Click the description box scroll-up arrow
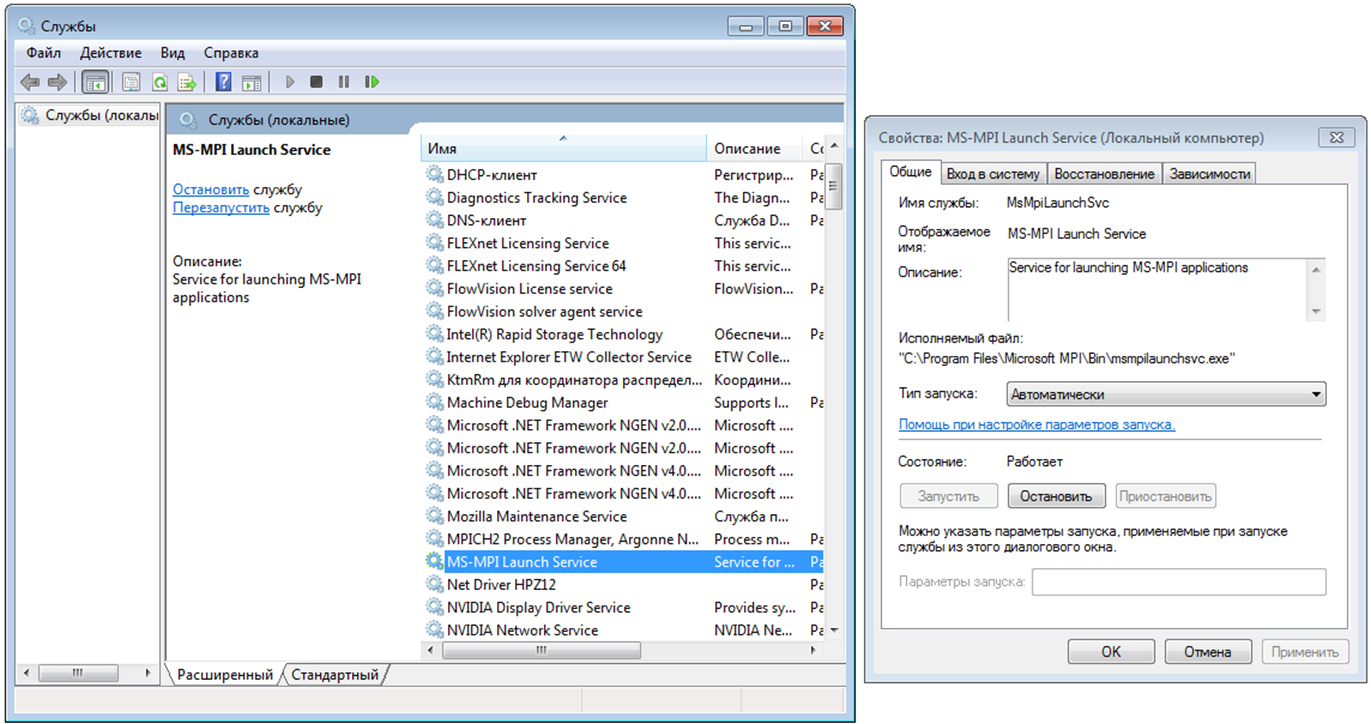 (x=1316, y=268)
